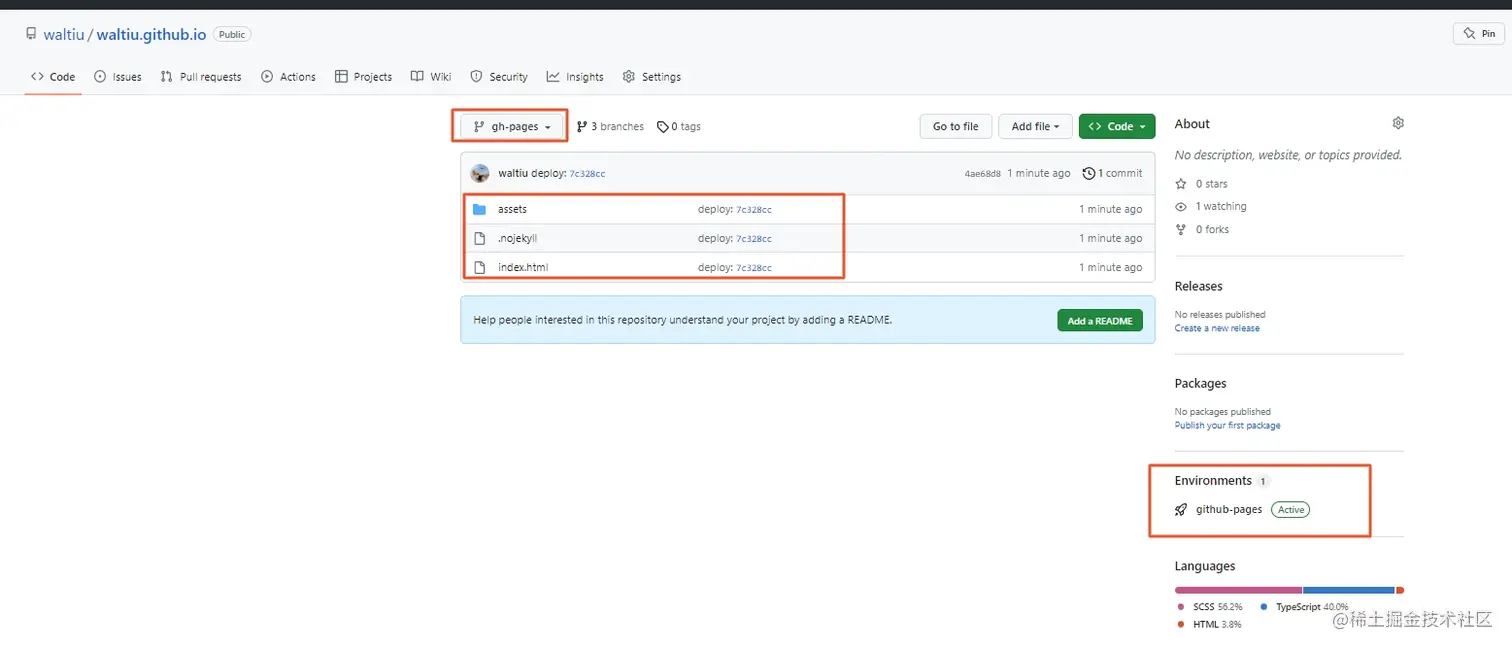Screen dimensions: 1512x649
Task: Click the github-pages rocket icon
Action: [x=1182, y=510]
